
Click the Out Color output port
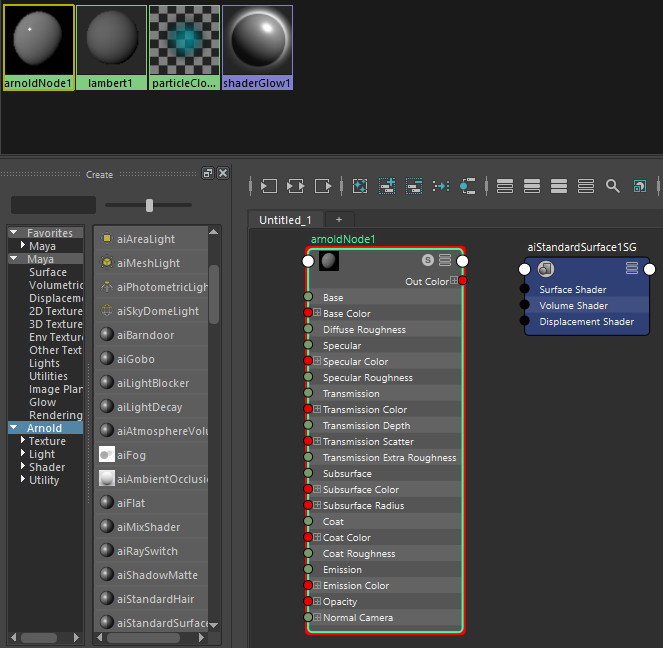tap(463, 280)
